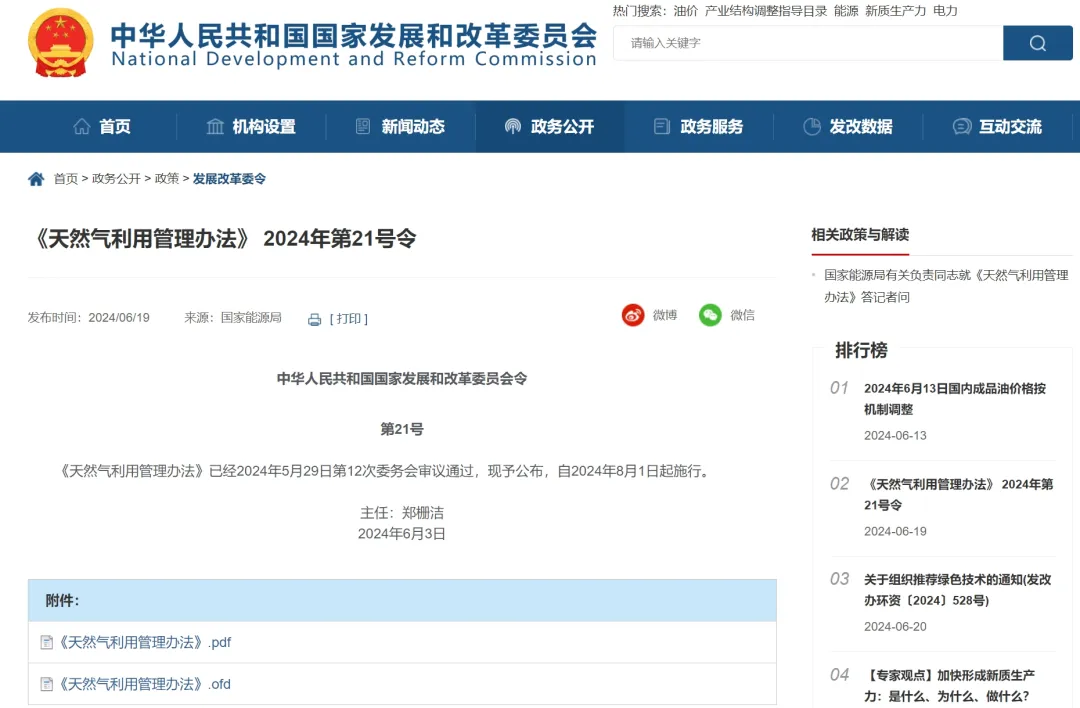Share article via WeChat icon
This screenshot has height=708, width=1080.
[710, 315]
